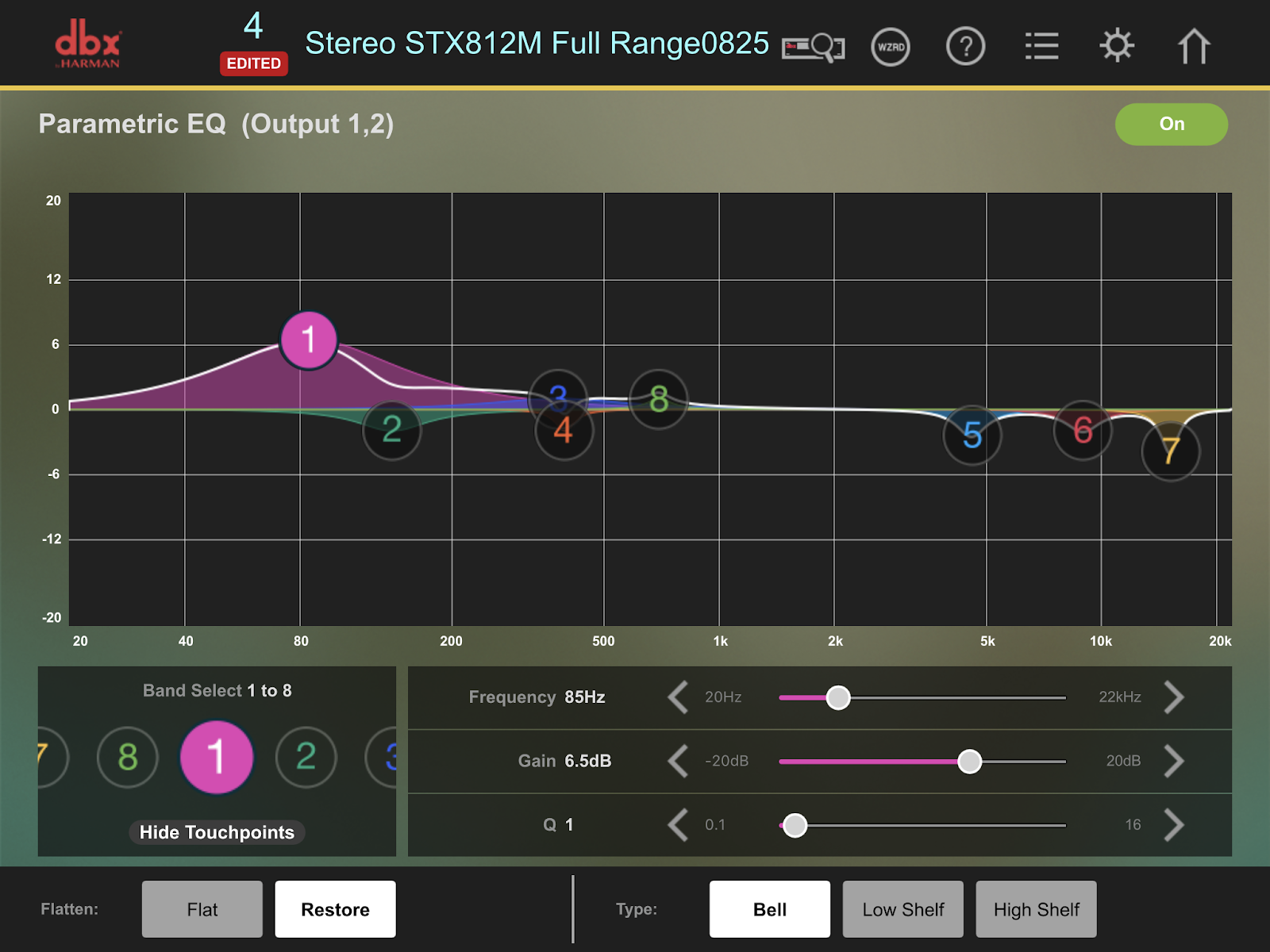1270x952 pixels.
Task: Set filter type to Bell
Action: tap(770, 909)
